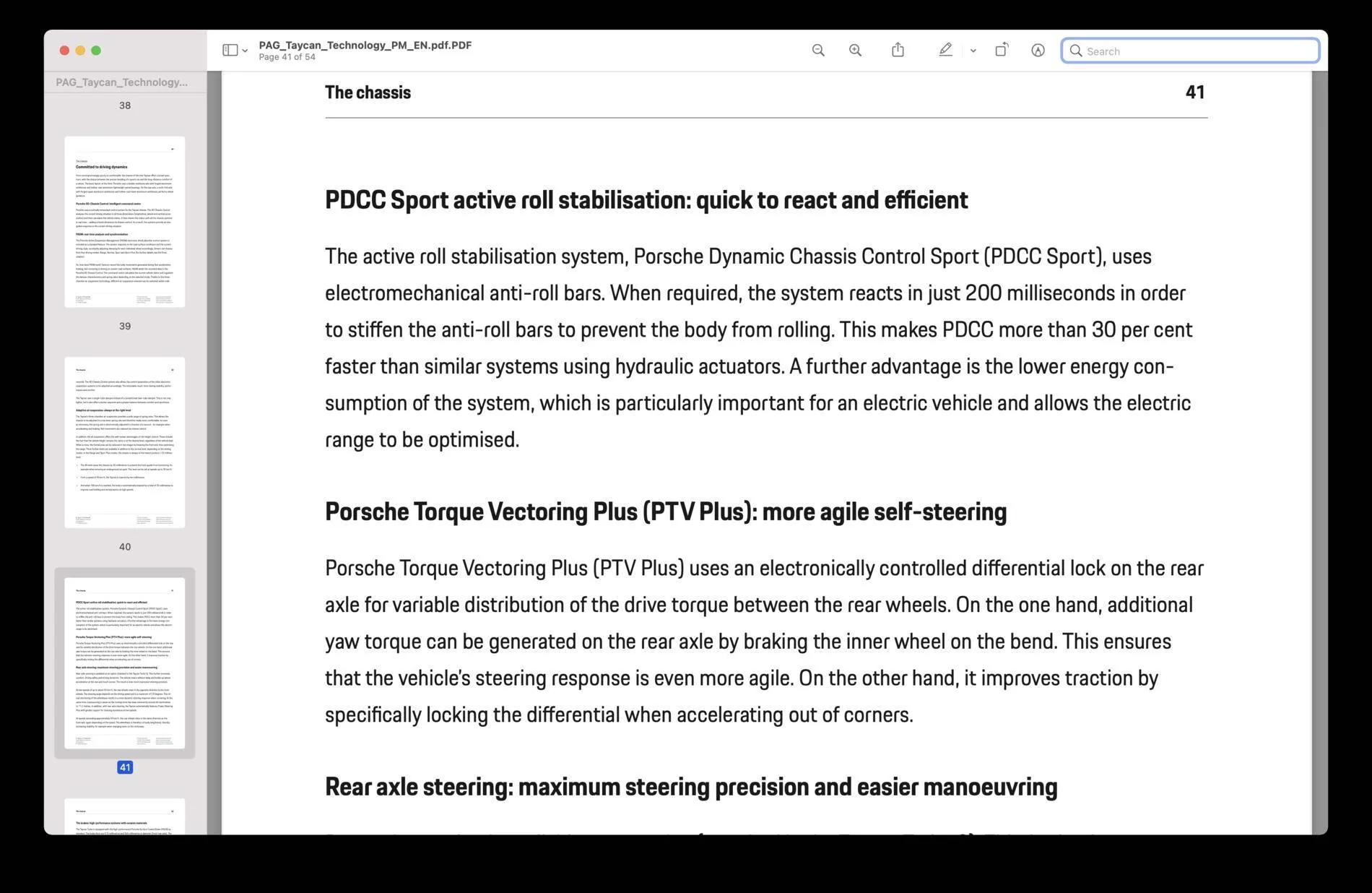Show the Markup toolbar
Screen dimensions: 1372x893
tap(945, 50)
